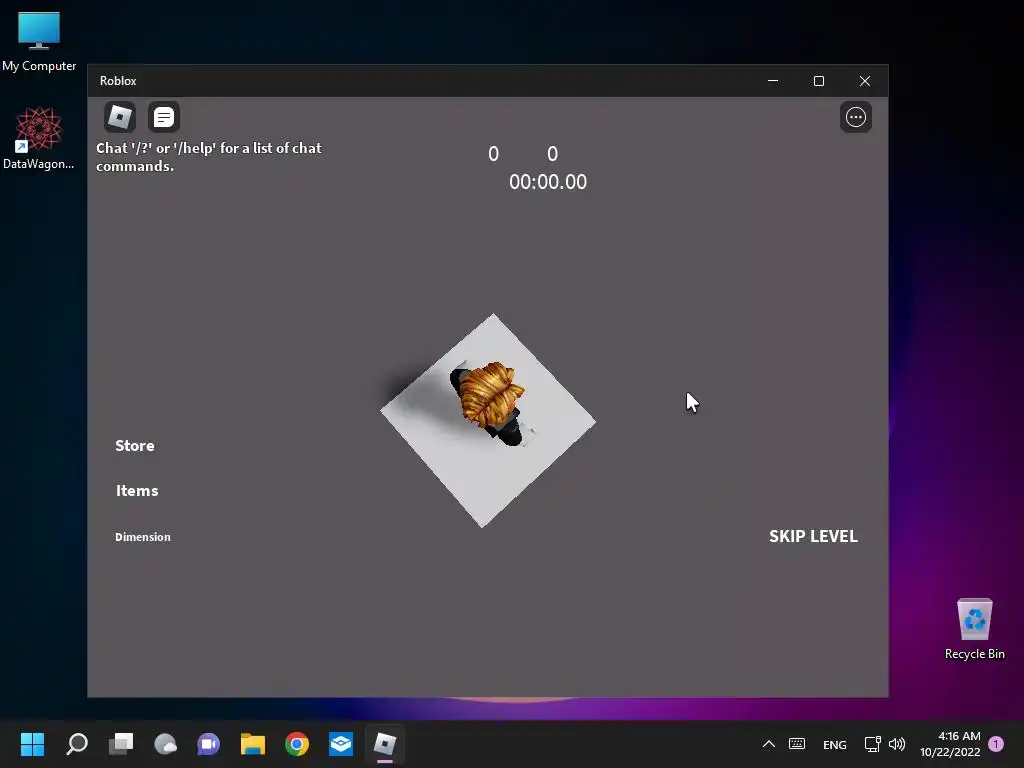
Task: Open taskbar Search
Action: point(76,744)
